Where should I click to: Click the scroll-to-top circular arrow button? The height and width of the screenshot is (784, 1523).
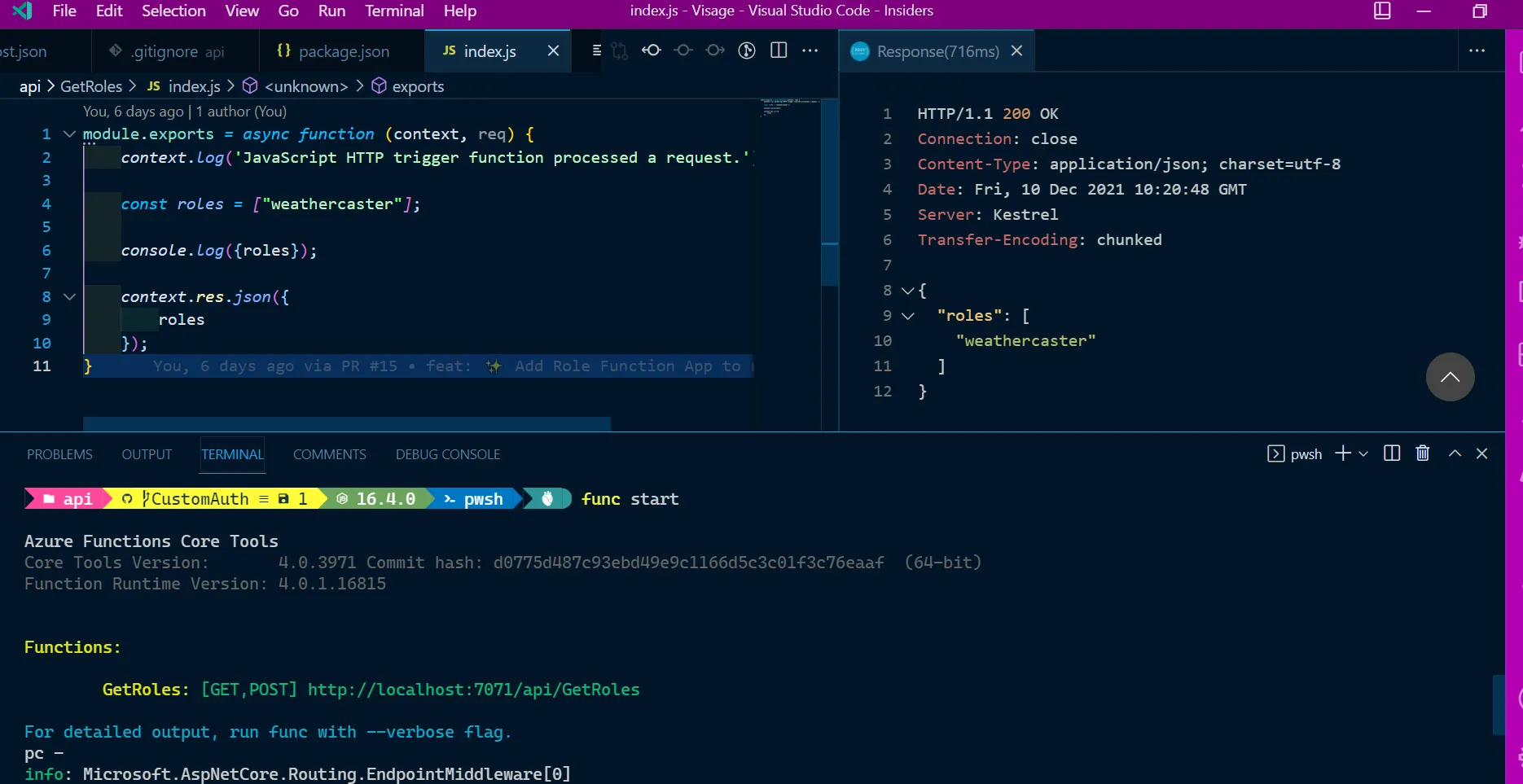pos(1450,377)
